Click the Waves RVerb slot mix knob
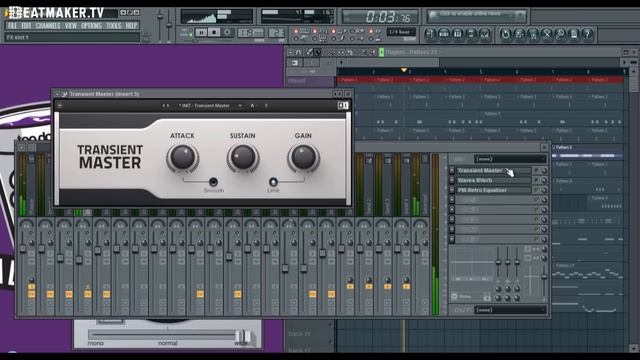 point(544,180)
